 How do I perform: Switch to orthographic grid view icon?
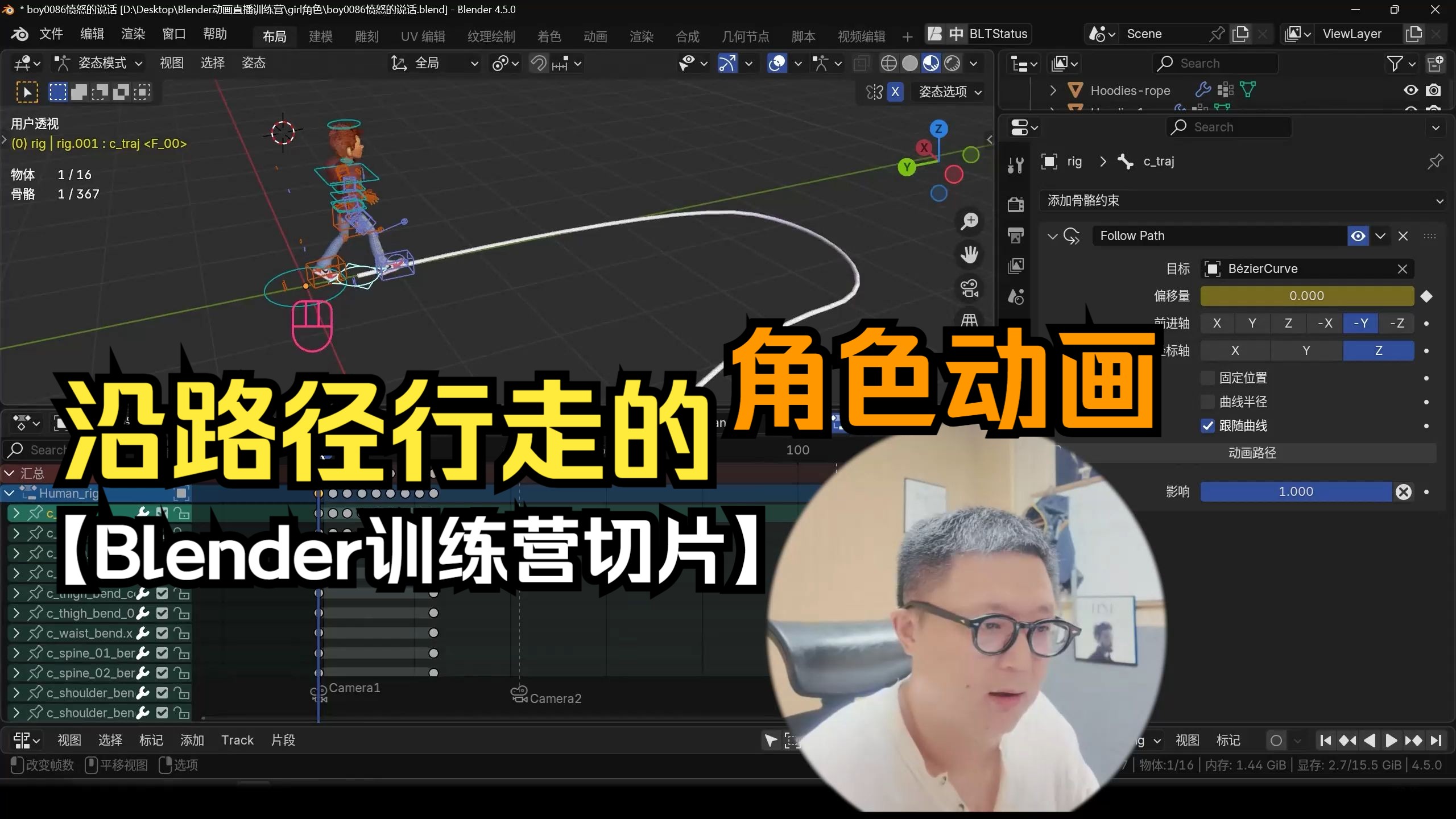969,320
